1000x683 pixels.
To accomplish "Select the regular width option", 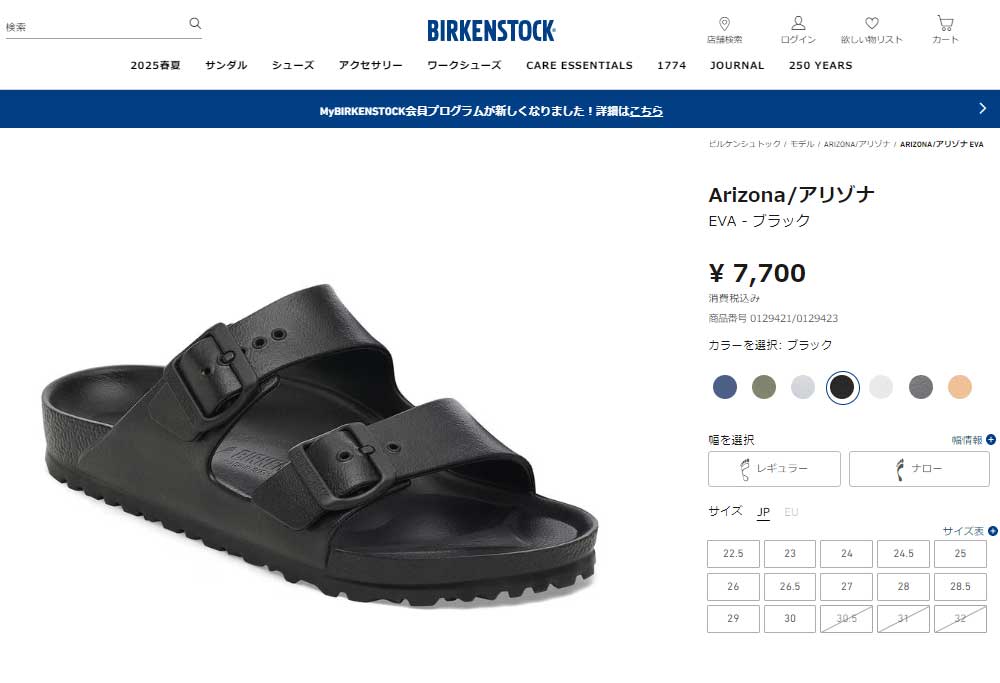I will 774,469.
